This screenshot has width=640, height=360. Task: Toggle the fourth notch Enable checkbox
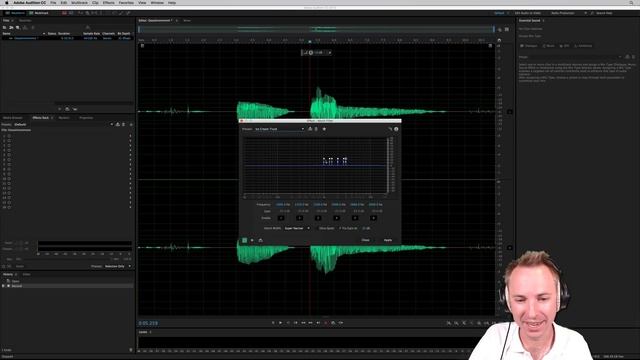tap(336, 218)
